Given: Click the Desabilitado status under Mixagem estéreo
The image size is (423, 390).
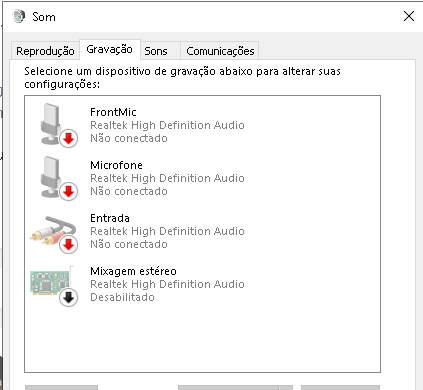Looking at the screenshot, I should coord(122,297).
